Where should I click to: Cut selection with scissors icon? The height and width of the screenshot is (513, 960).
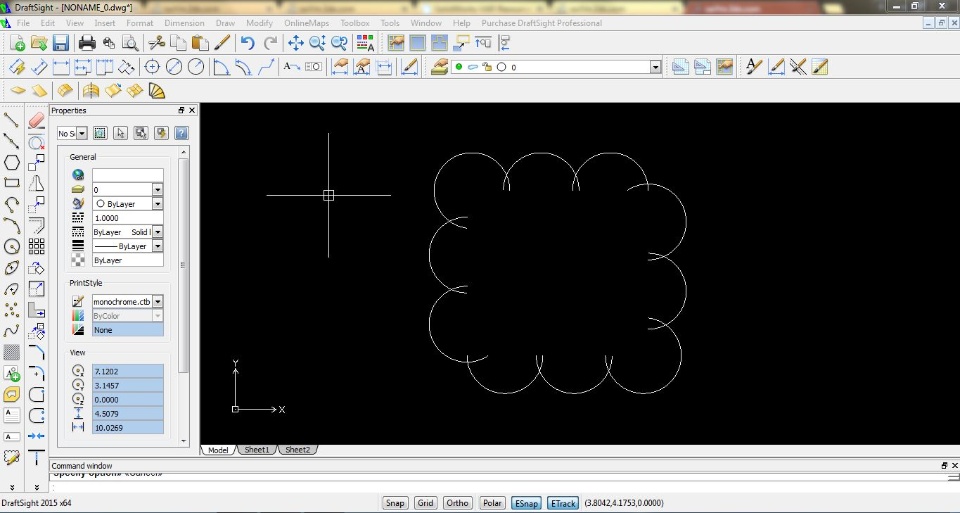[157, 43]
